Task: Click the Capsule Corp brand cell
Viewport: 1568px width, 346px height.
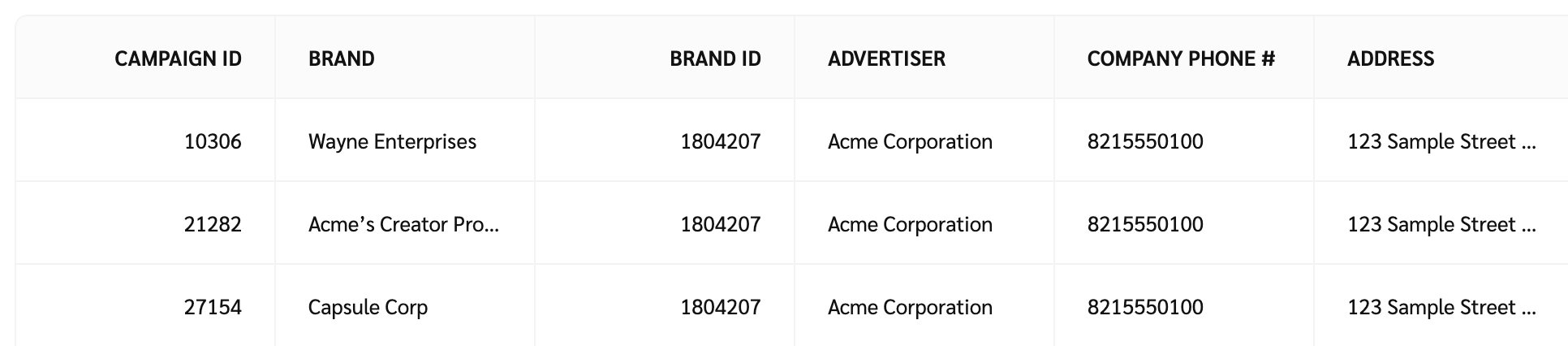Action: click(x=368, y=307)
